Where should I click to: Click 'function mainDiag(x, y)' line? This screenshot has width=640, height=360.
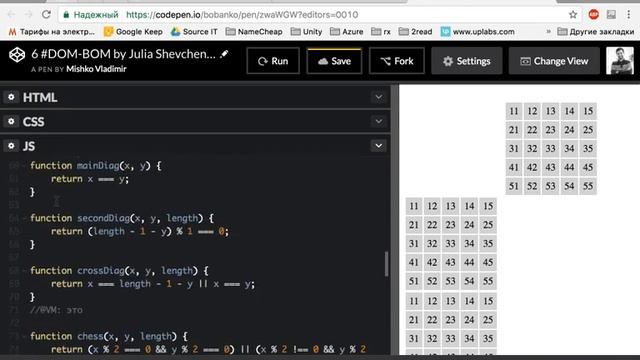[96, 166]
